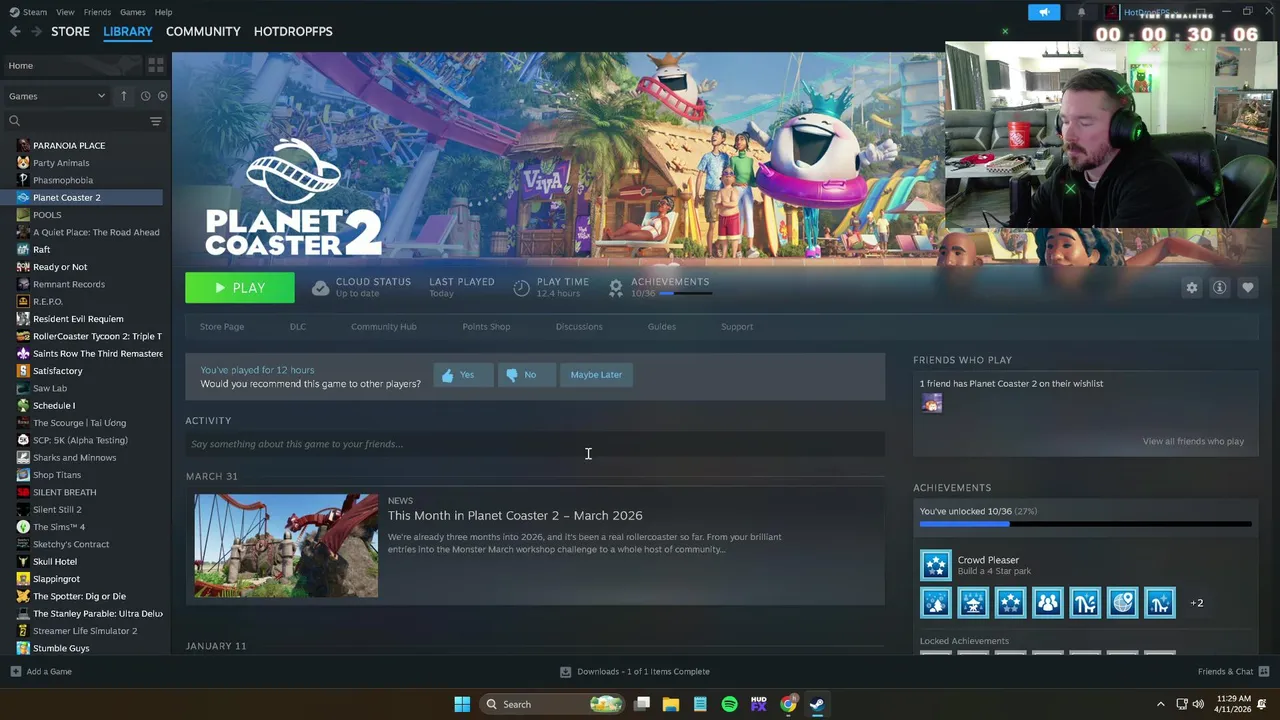Click the thumbs-down No recommendation button

coord(526,375)
